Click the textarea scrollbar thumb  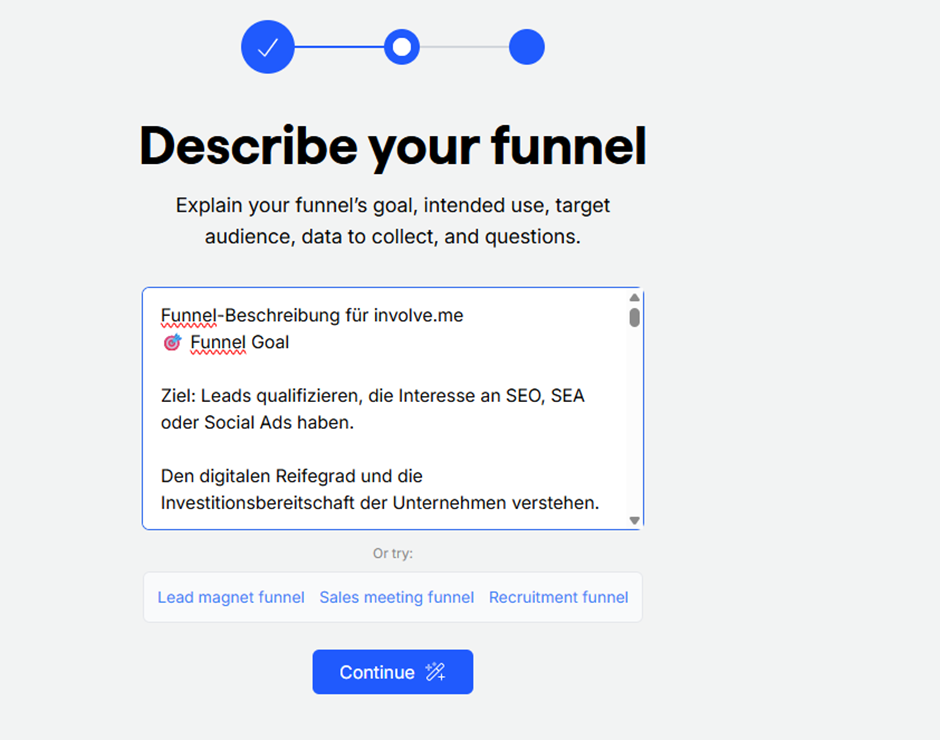pyautogui.click(x=634, y=317)
